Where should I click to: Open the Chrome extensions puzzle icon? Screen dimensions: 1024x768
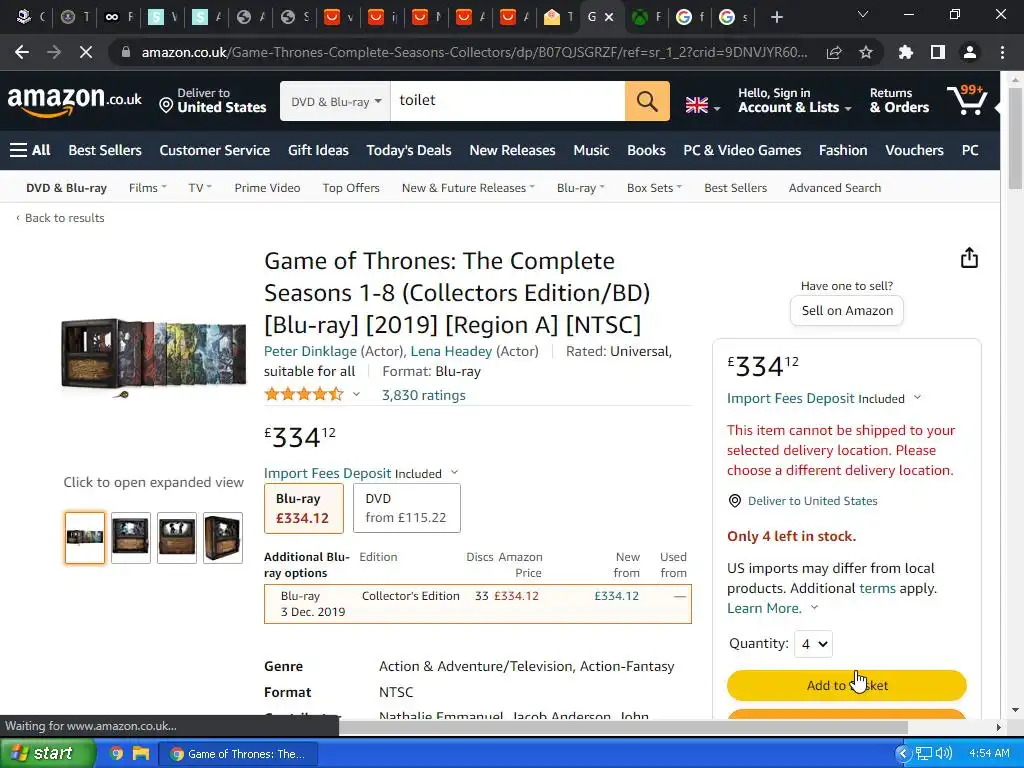click(906, 52)
